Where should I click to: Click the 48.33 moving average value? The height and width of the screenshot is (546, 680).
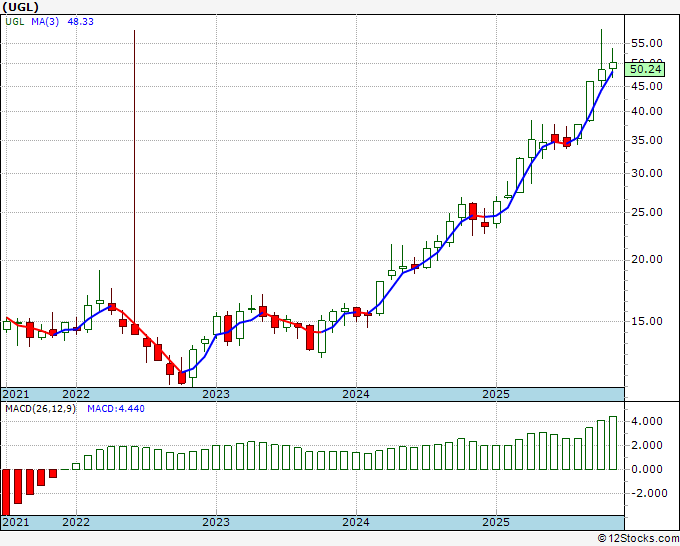80,22
